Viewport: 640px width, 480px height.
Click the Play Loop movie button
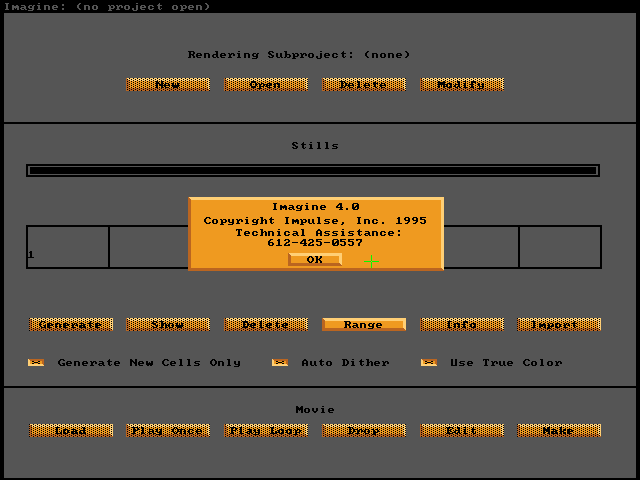click(266, 431)
